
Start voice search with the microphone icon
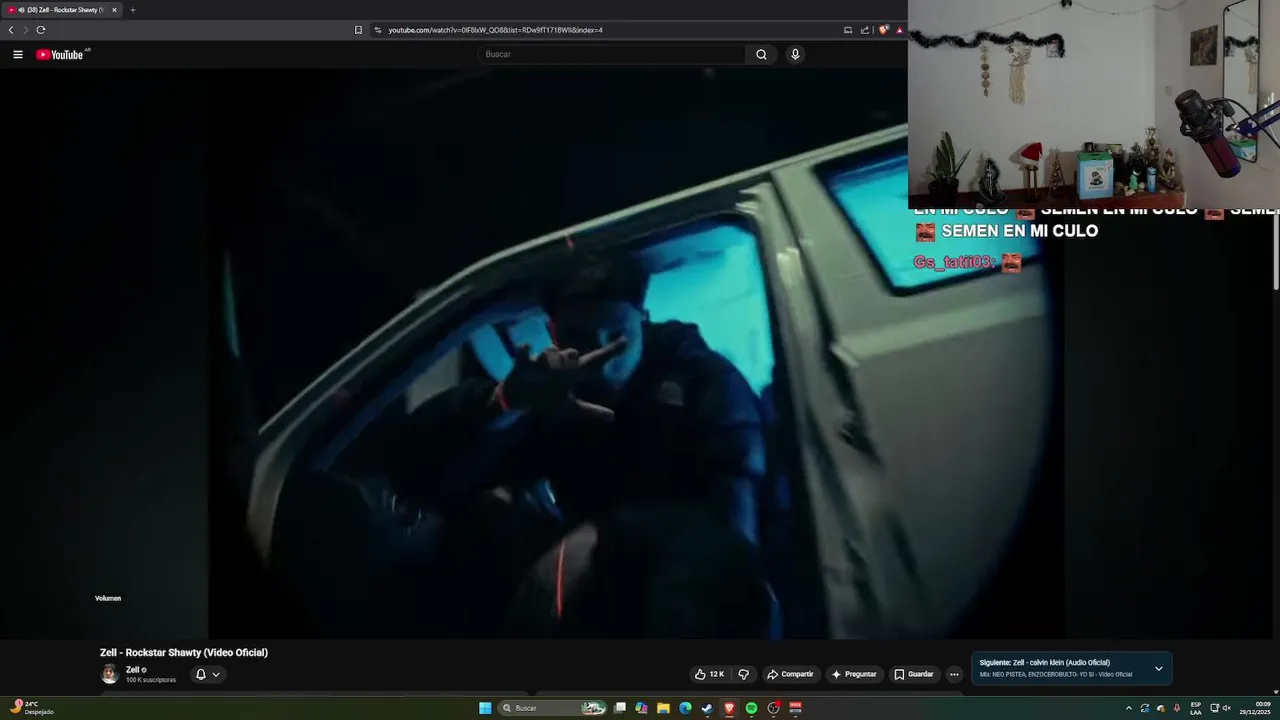[x=795, y=54]
